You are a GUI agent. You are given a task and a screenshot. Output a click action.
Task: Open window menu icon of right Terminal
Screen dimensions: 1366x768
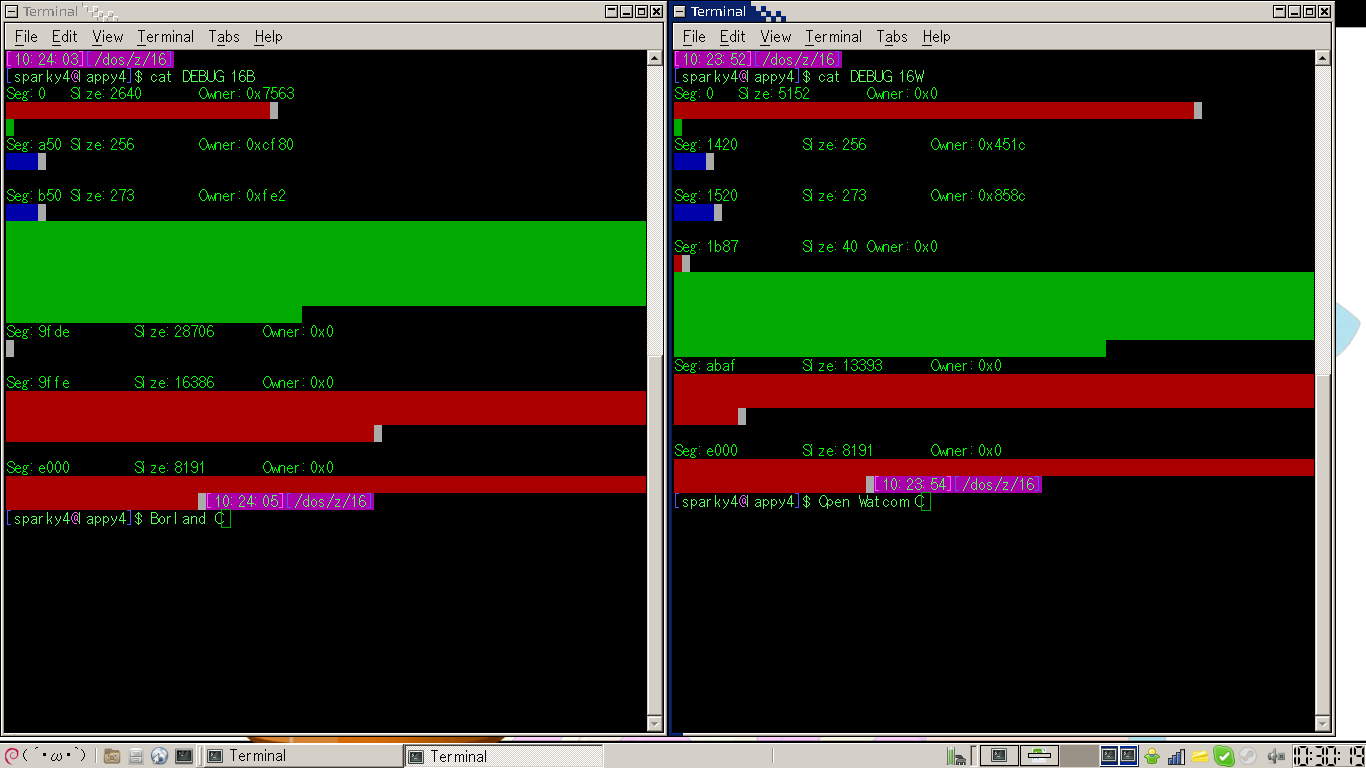coord(679,11)
